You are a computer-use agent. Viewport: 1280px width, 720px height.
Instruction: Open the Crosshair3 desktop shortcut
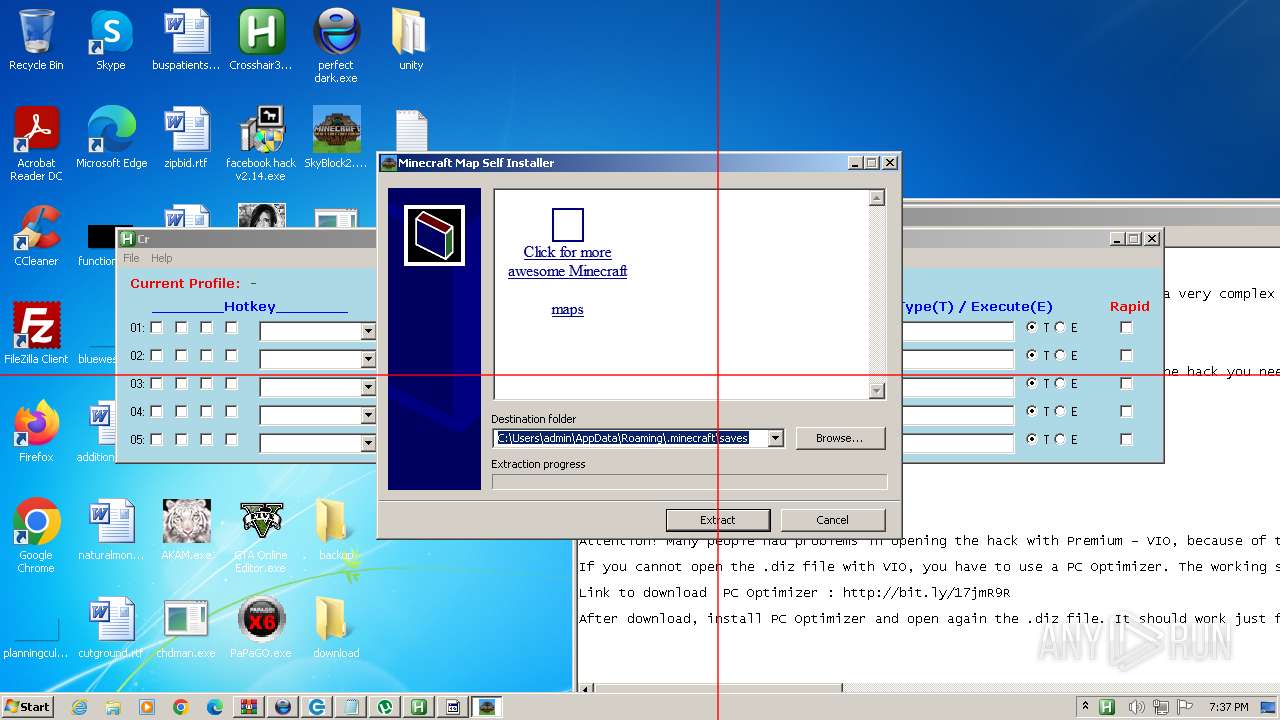[261, 41]
